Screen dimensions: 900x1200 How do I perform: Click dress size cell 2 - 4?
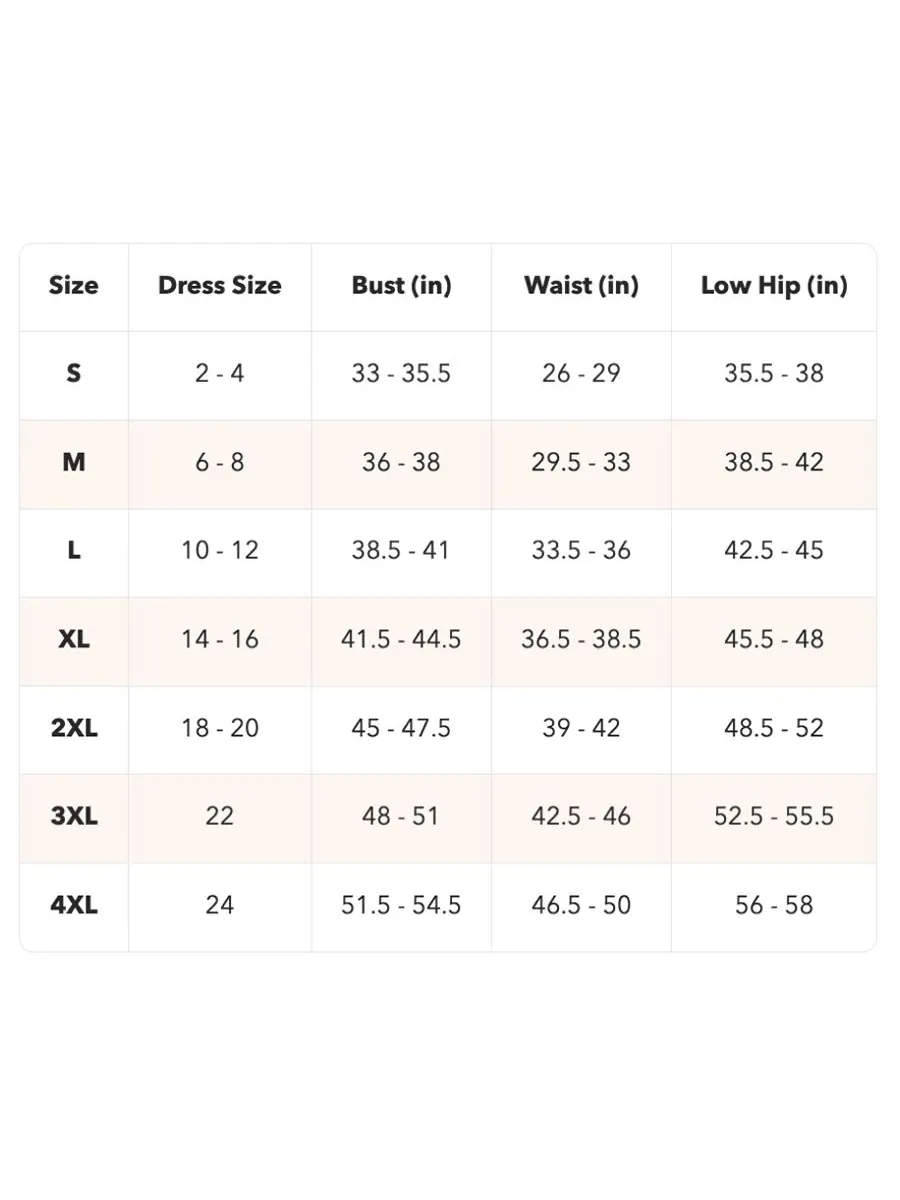pyautogui.click(x=220, y=374)
